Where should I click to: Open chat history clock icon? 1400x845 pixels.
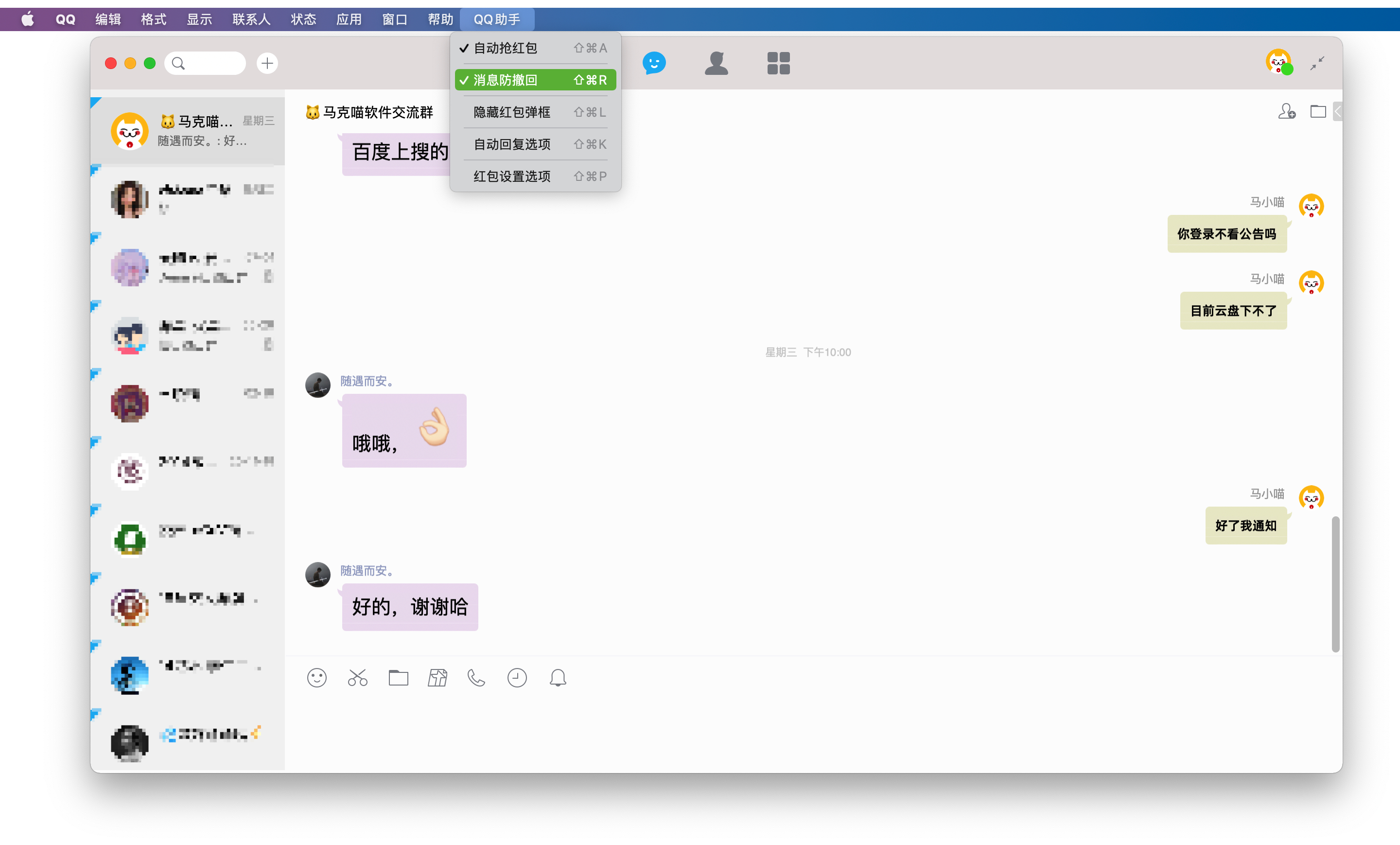tap(517, 677)
